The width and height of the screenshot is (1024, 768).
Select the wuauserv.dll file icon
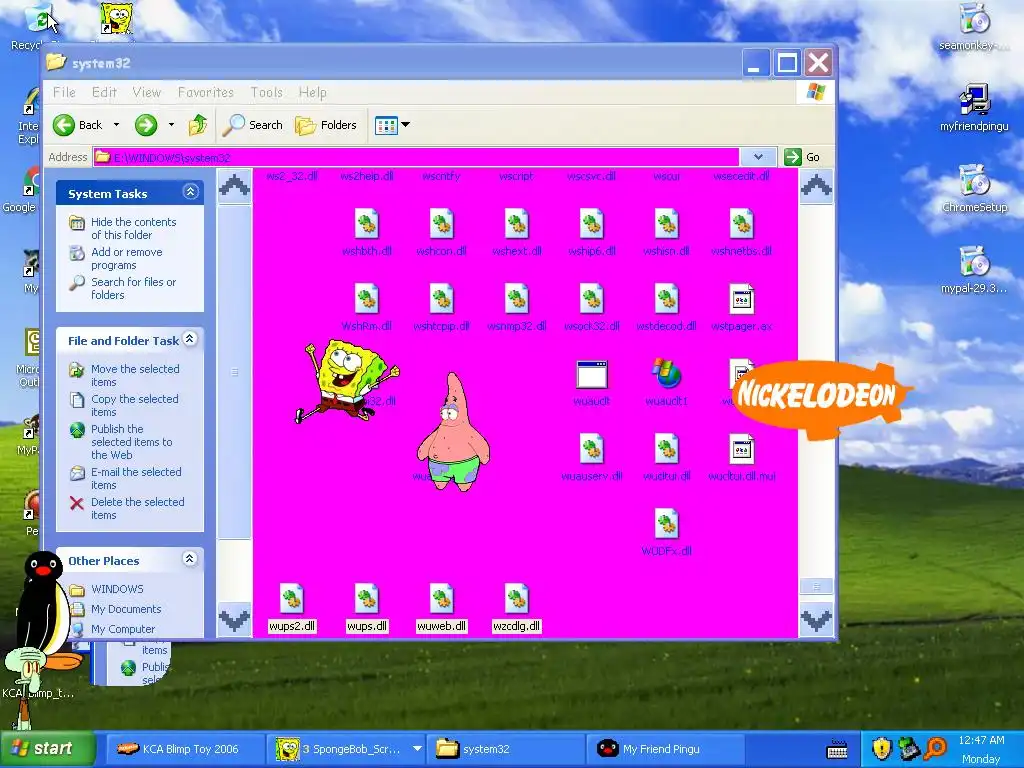[x=592, y=449]
